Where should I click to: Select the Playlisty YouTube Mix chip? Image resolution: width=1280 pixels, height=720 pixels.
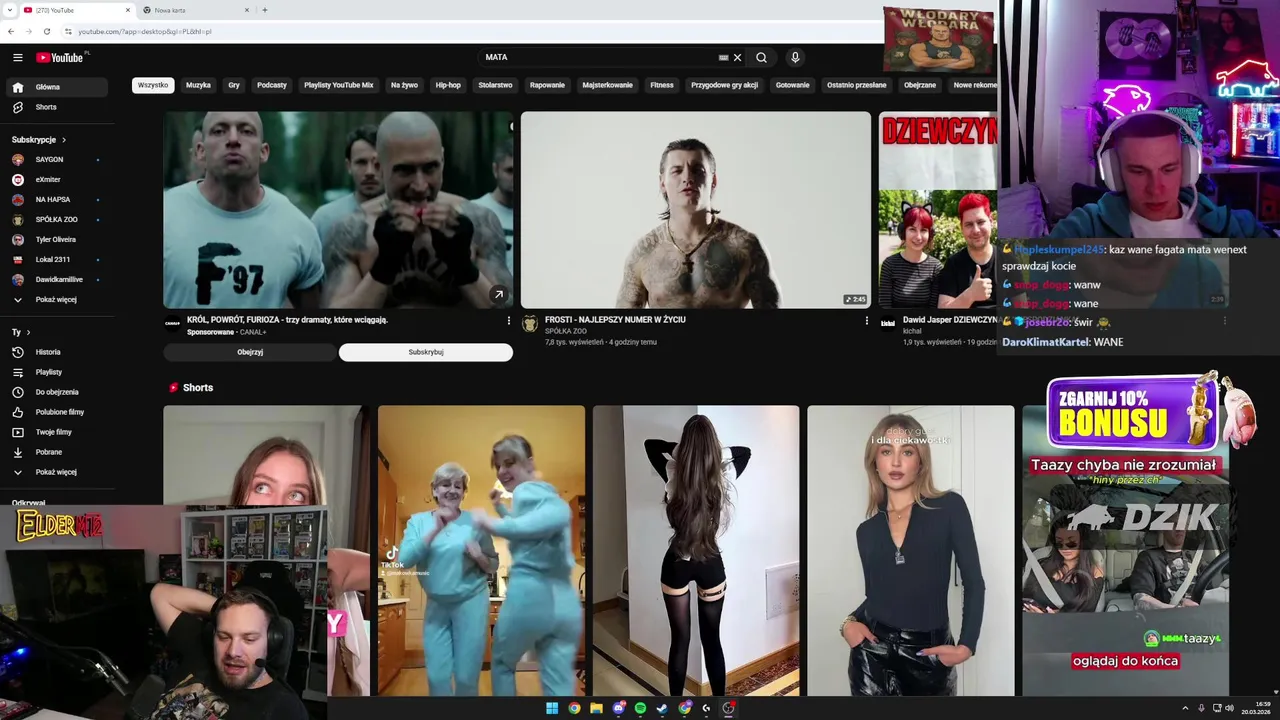[x=339, y=85]
